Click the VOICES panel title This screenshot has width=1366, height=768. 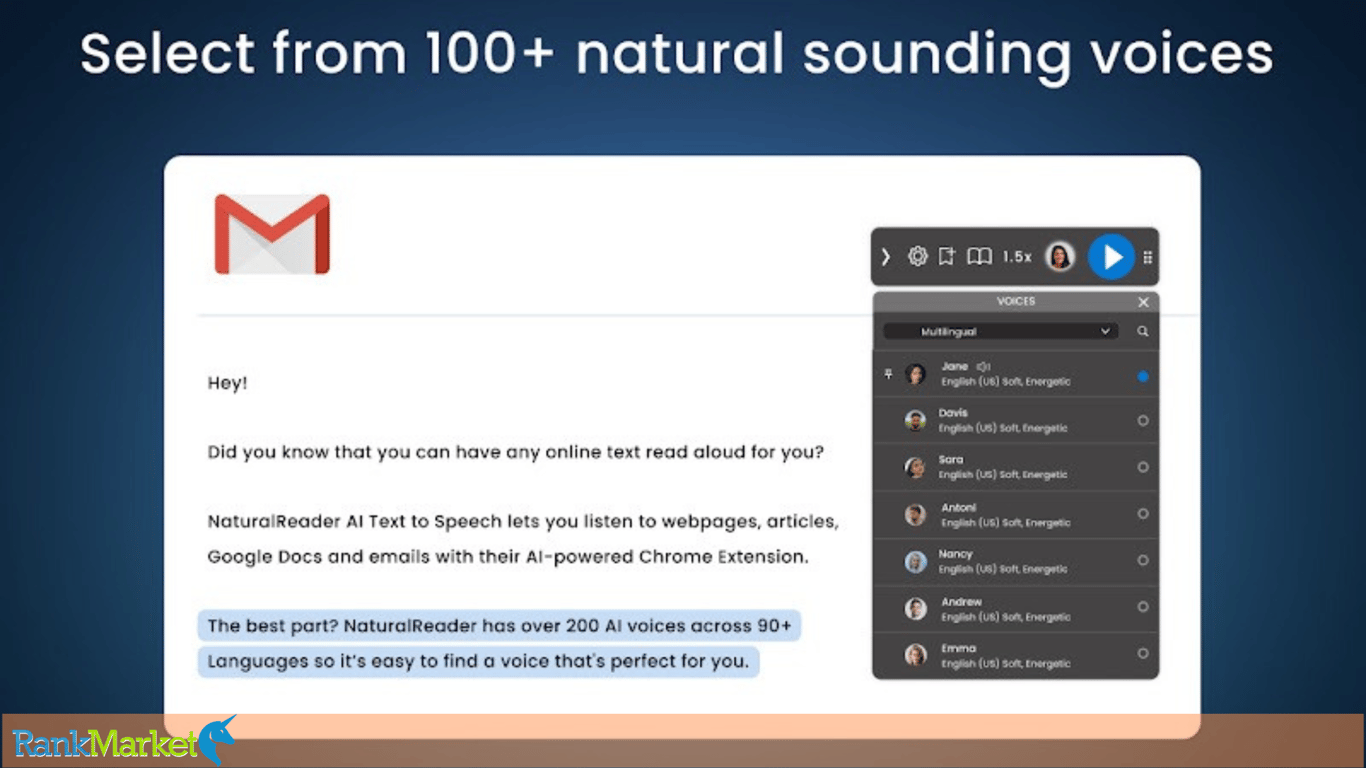pyautogui.click(x=1016, y=301)
